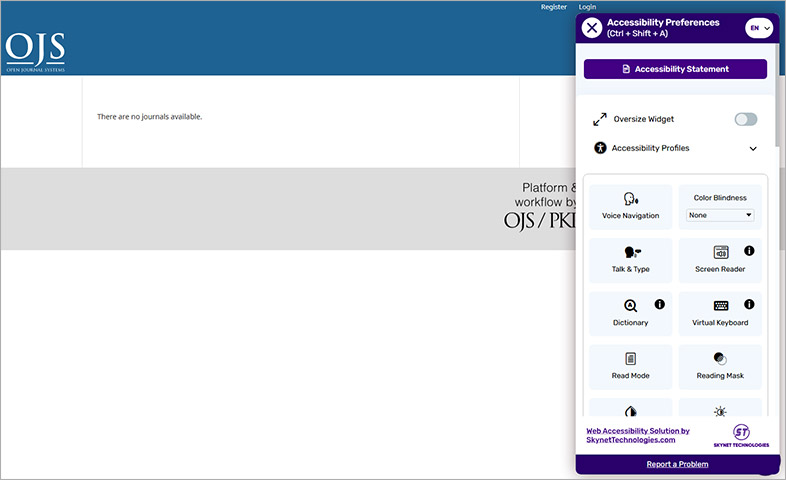The height and width of the screenshot is (480, 786).
Task: Click the 'There are no journals available.' text
Action: coord(149,117)
